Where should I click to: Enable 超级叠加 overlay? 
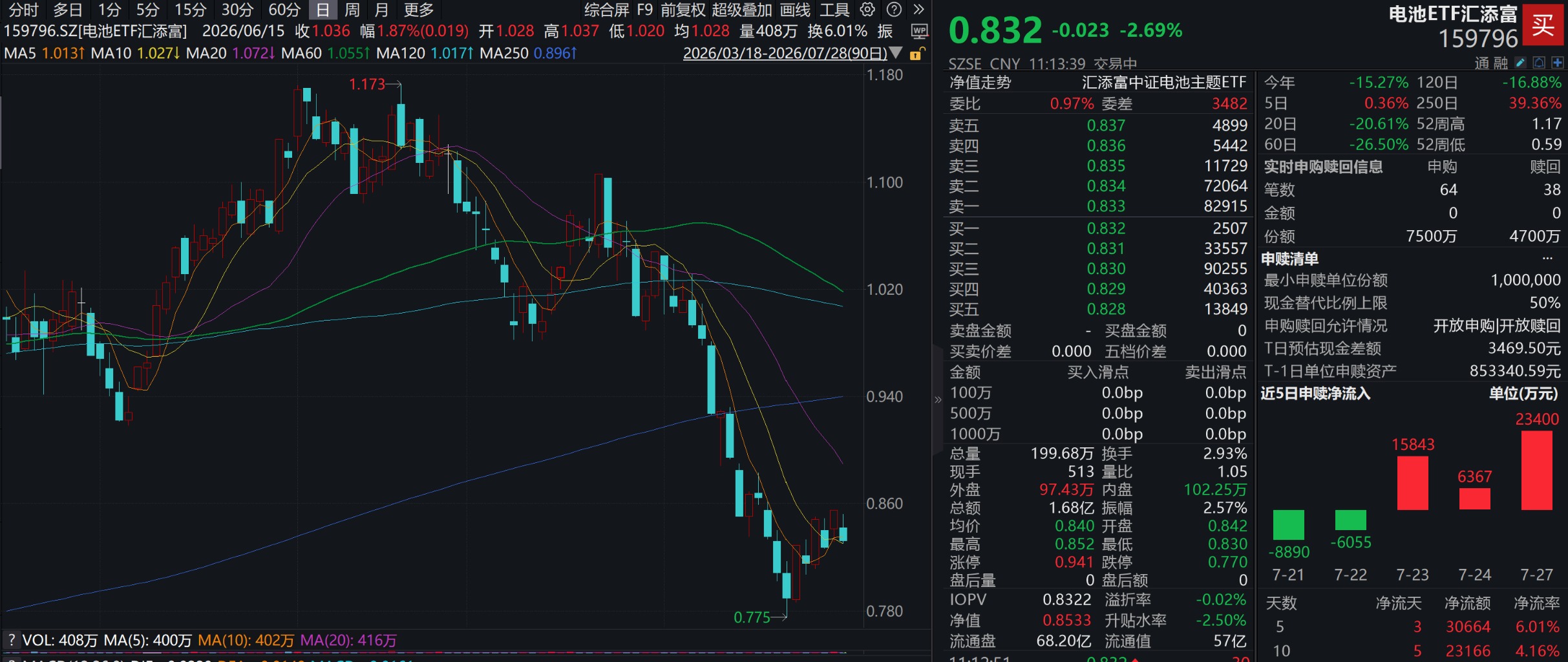tap(741, 10)
